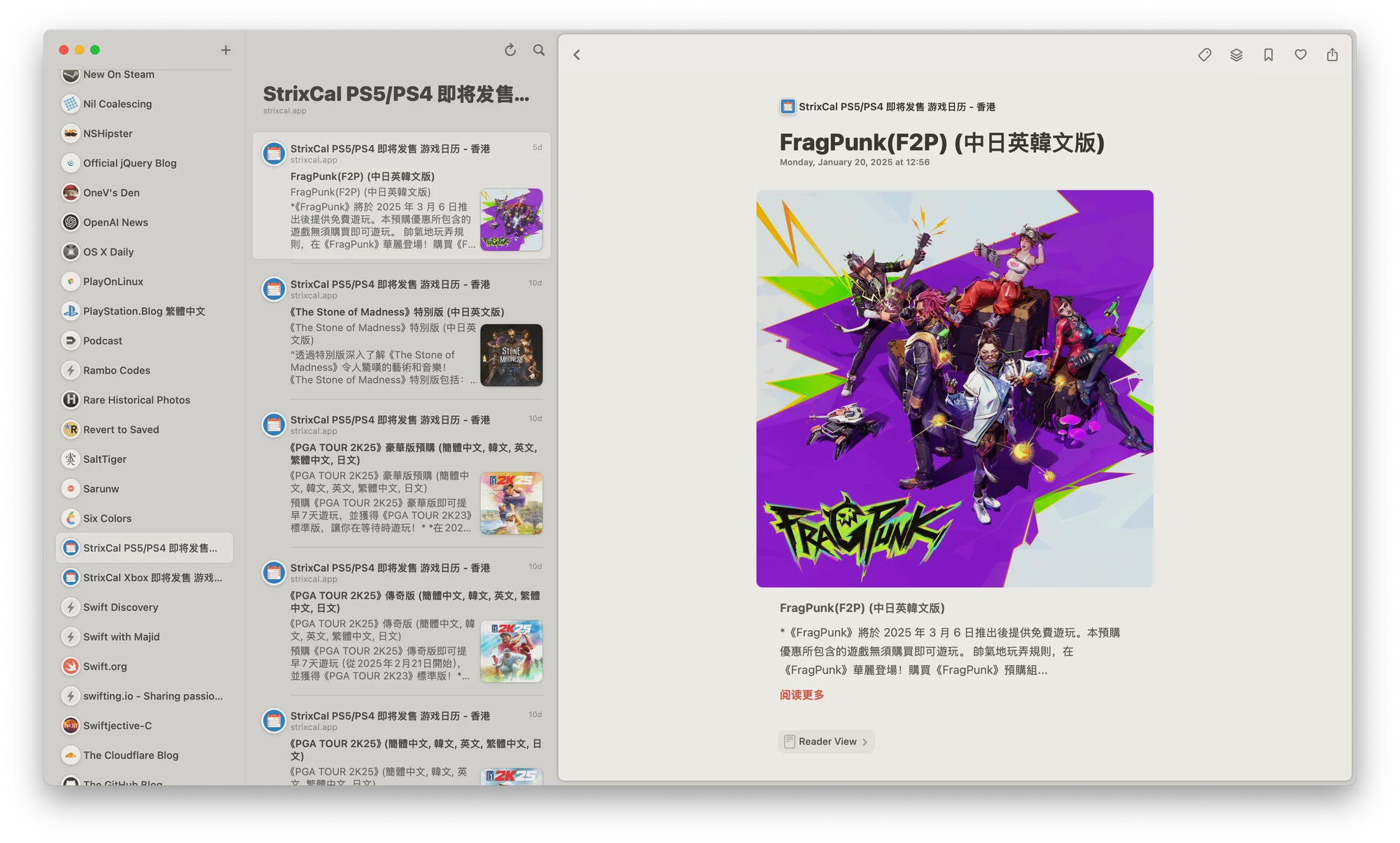
Task: Click the layers stack icon
Action: pos(1236,55)
